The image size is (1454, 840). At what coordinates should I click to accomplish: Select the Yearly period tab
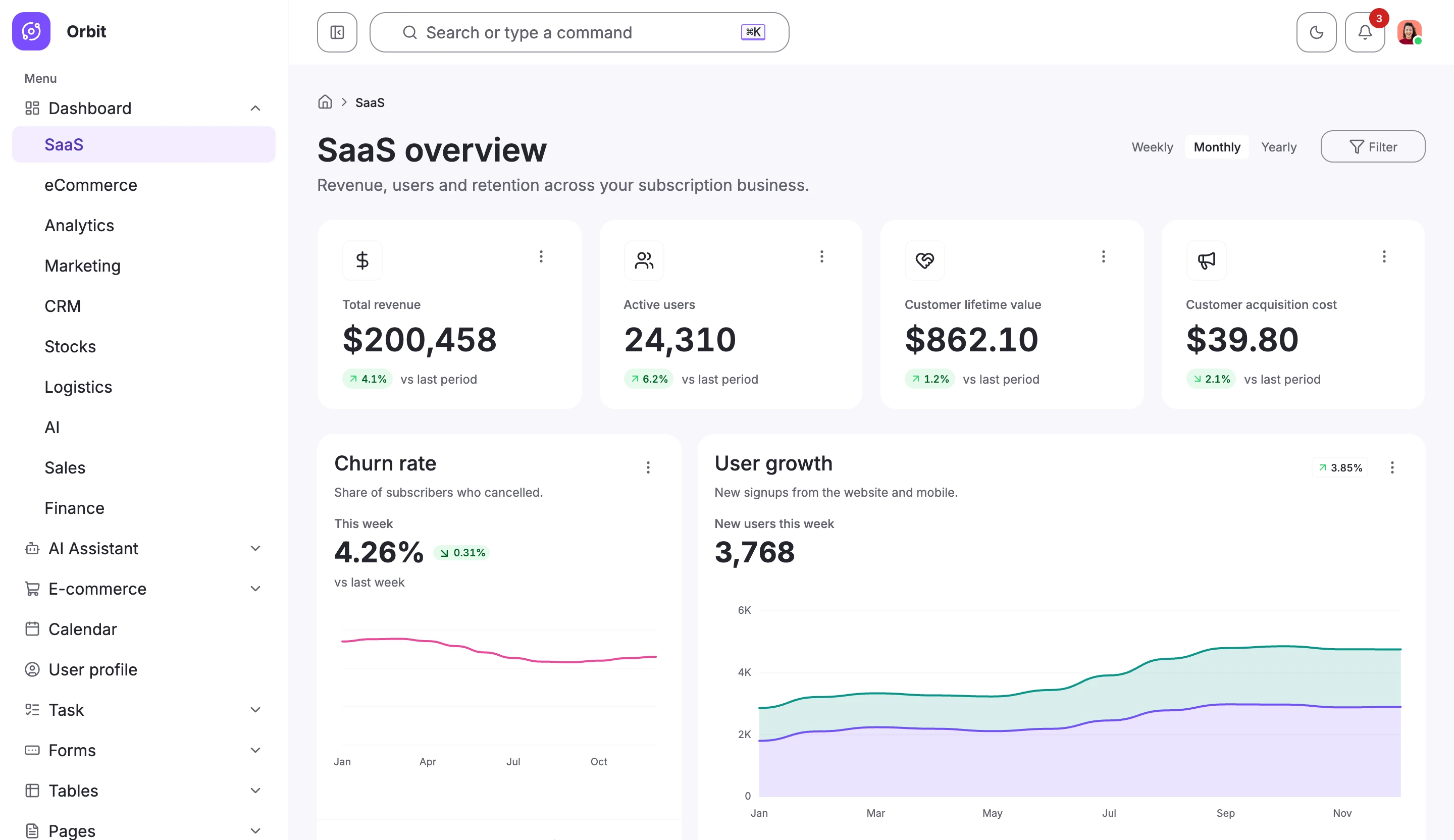point(1279,147)
